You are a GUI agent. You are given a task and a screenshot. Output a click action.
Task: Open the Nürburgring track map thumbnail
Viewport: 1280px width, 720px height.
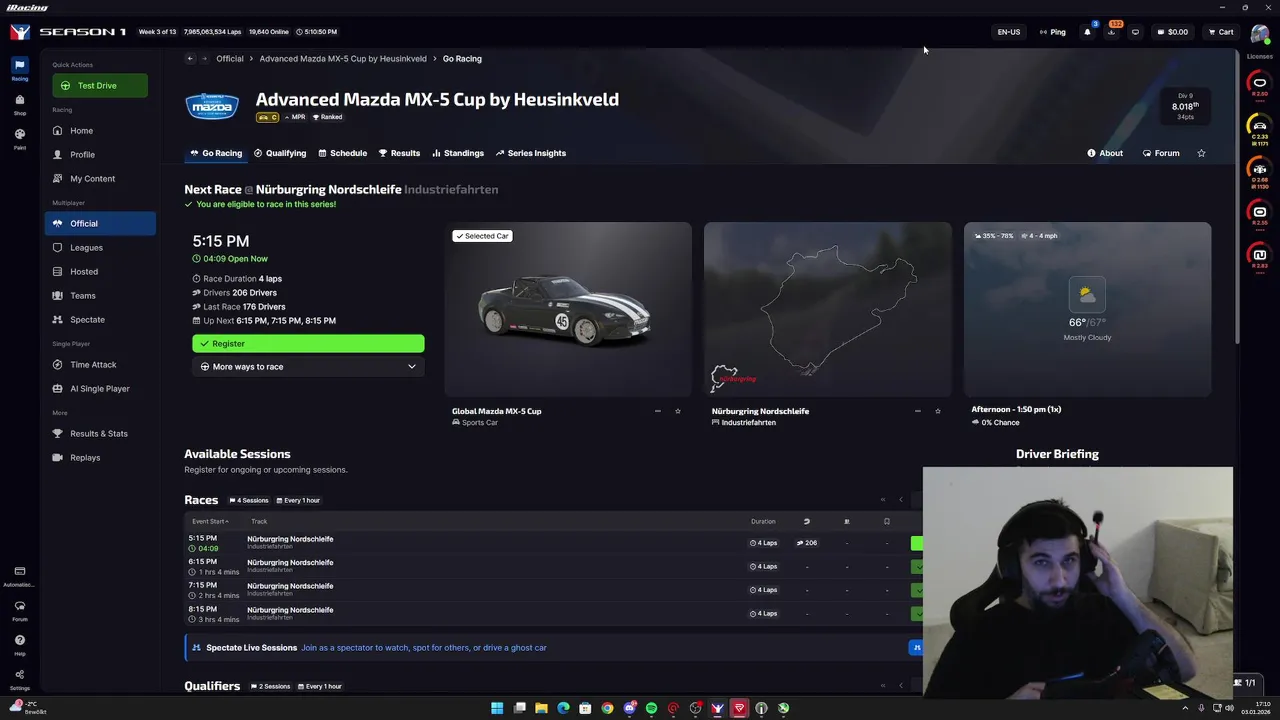pos(828,309)
